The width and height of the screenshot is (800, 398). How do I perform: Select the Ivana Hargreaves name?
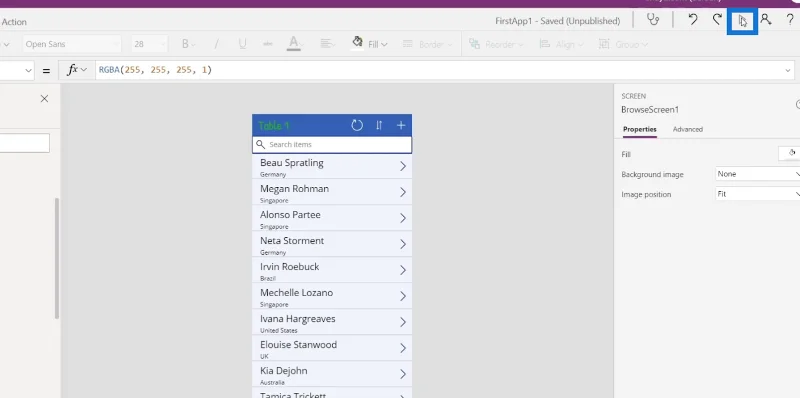[x=298, y=319]
